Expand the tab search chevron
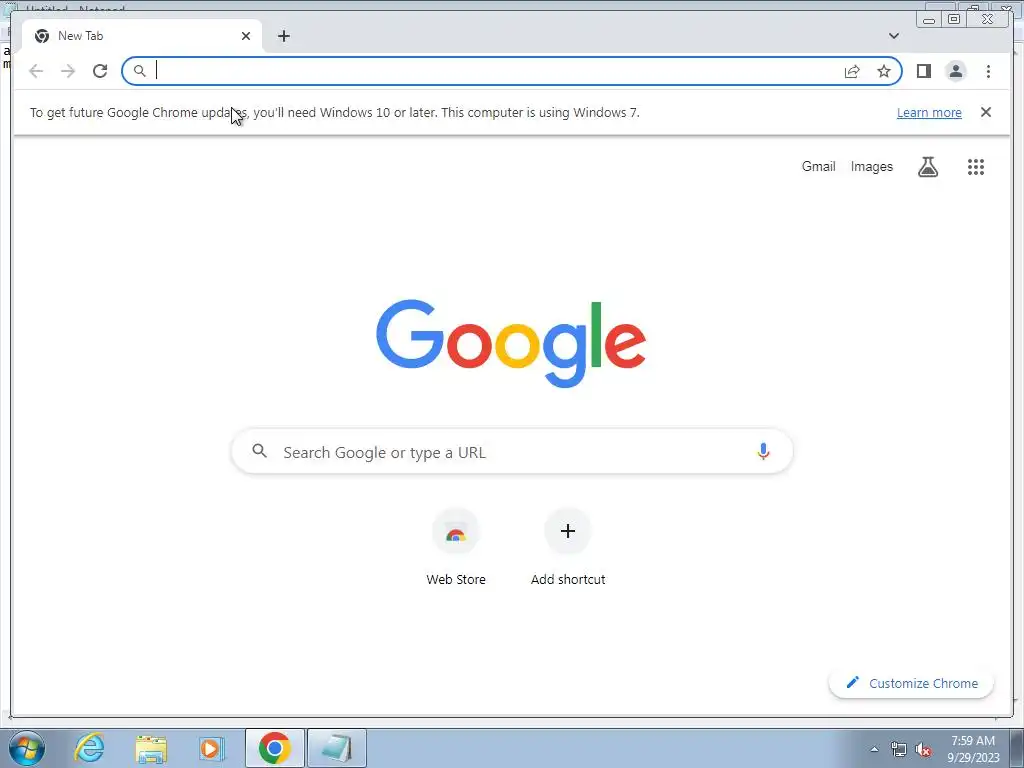This screenshot has width=1024, height=768. pos(893,36)
